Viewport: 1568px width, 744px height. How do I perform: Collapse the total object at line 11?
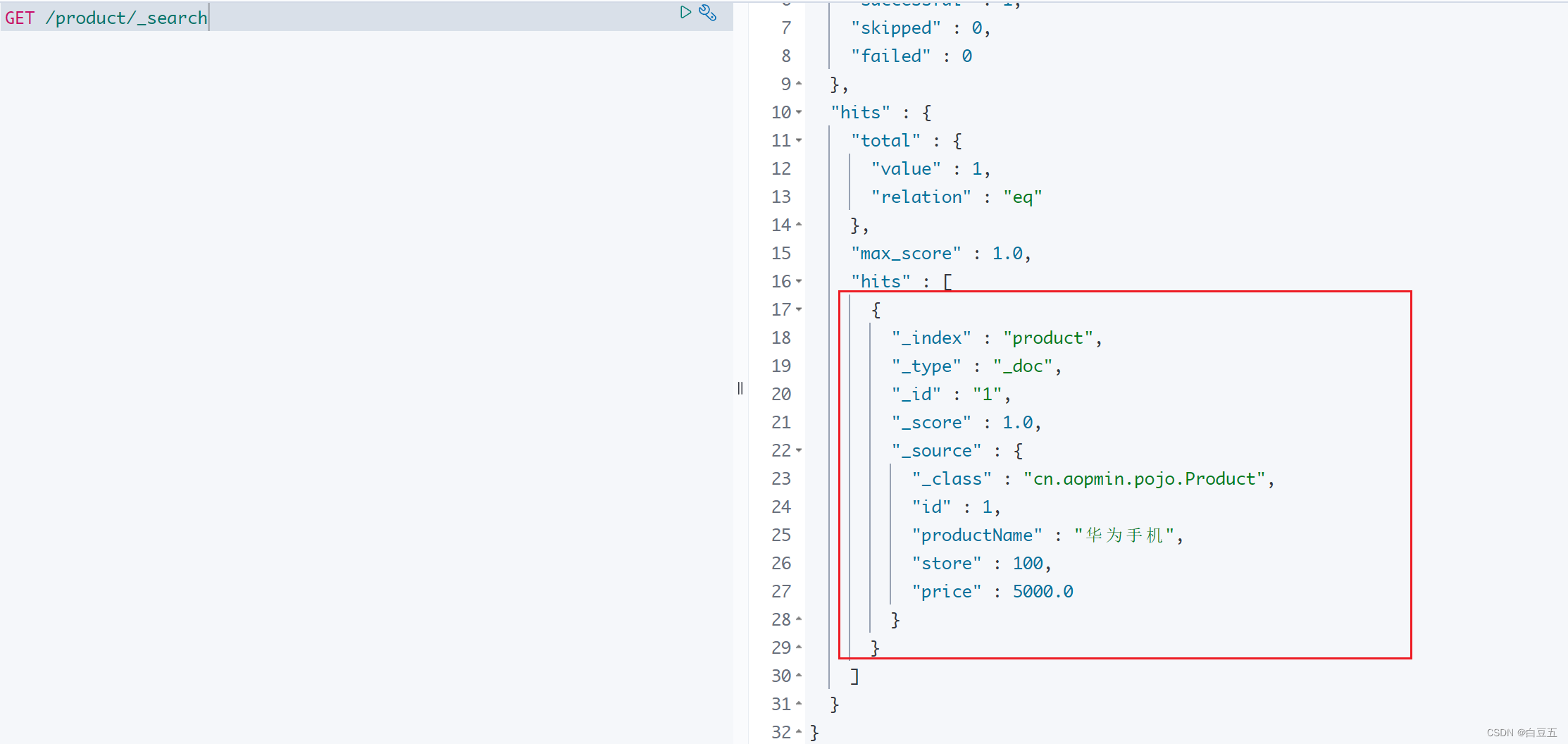tap(799, 140)
